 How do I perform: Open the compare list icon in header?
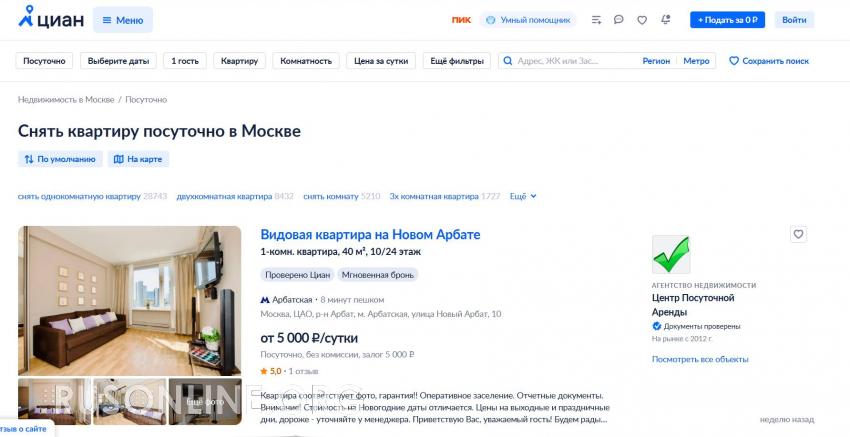pos(597,20)
